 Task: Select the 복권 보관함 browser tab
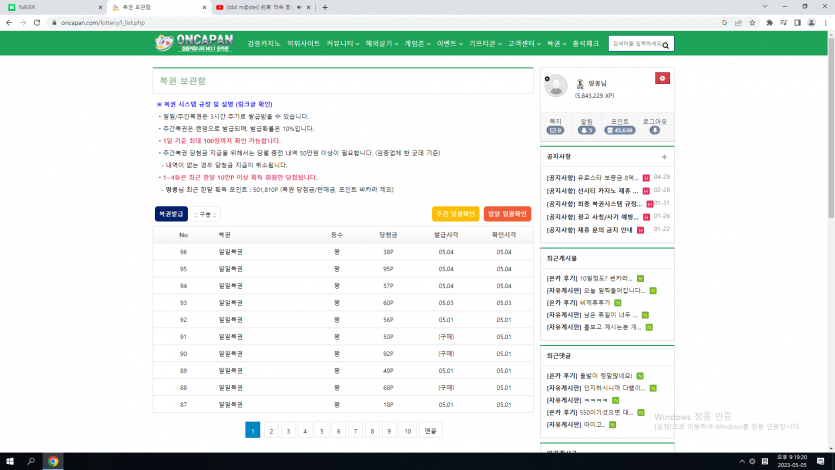(159, 7)
